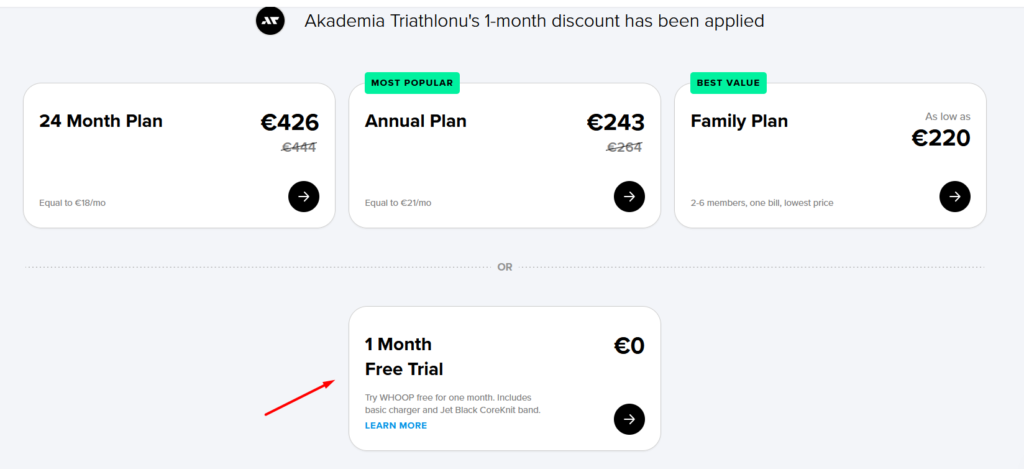Click the Akademia Triathlonu round logo
The image size is (1024, 469).
[x=270, y=21]
